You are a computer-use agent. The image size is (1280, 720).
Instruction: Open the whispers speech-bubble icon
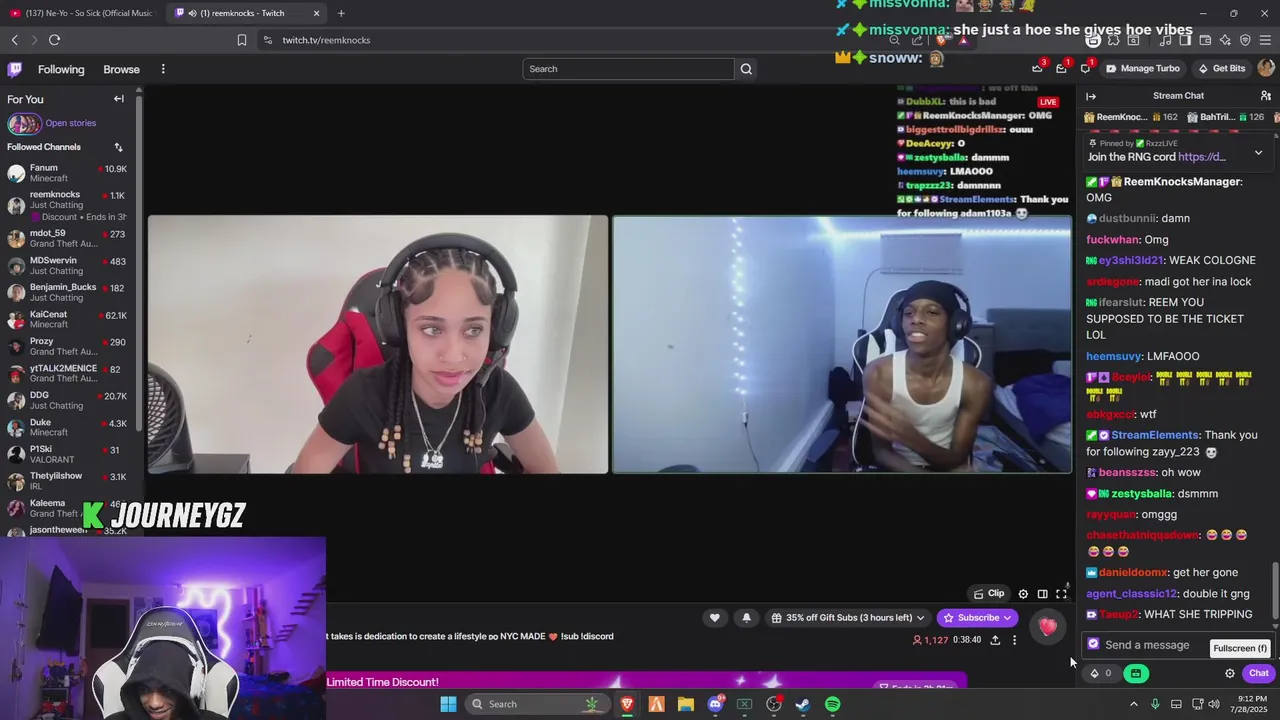click(1085, 68)
